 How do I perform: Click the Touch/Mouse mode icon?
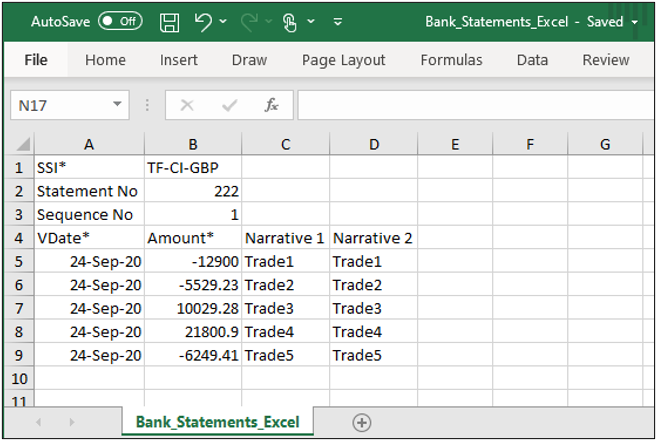click(291, 21)
